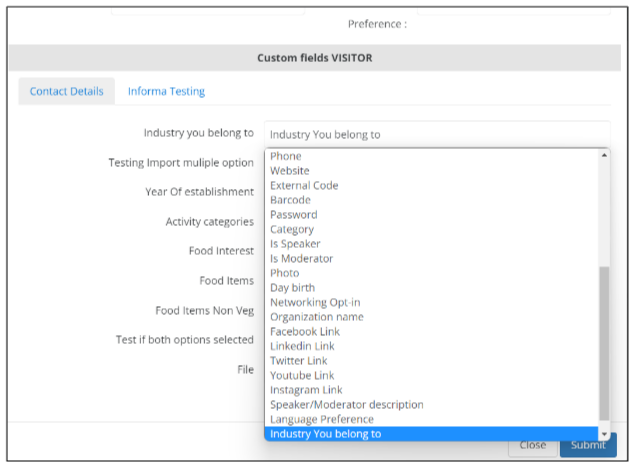
Task: Select Is Moderator option
Action: (301, 259)
